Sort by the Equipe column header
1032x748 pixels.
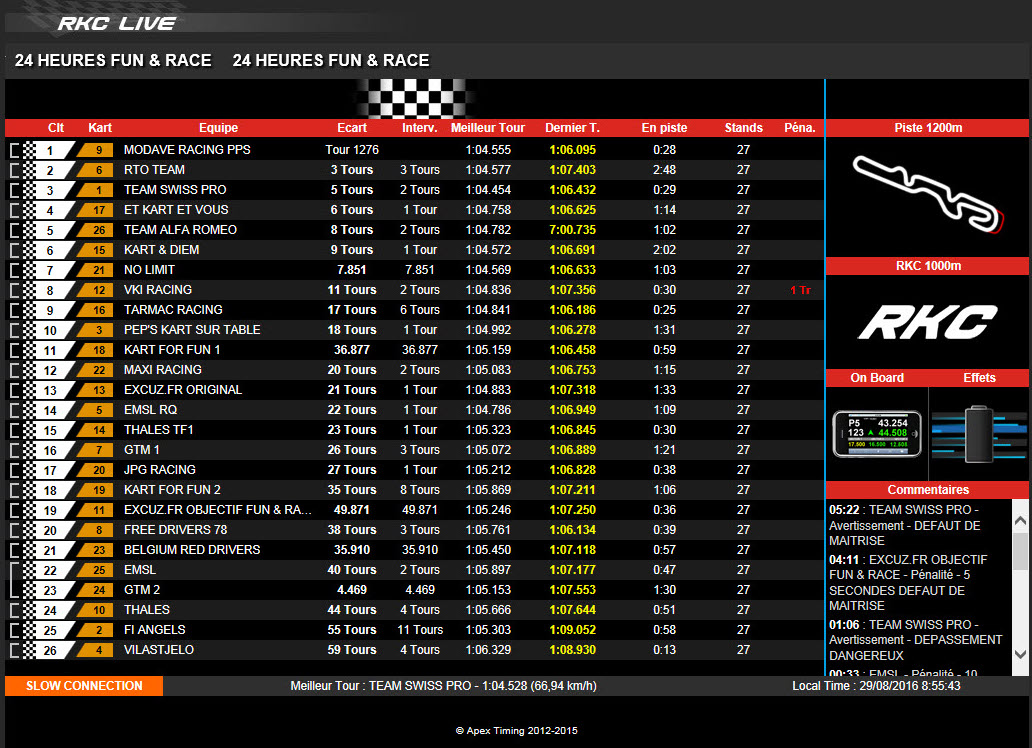pyautogui.click(x=218, y=128)
